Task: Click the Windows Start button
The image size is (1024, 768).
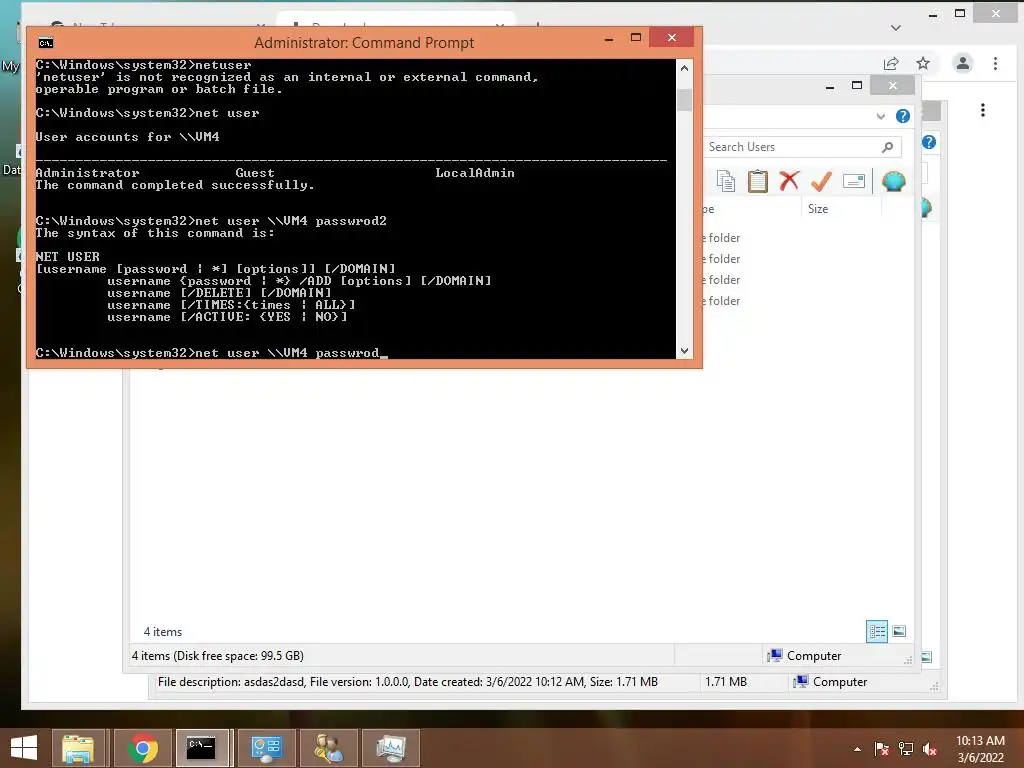Action: click(x=24, y=747)
